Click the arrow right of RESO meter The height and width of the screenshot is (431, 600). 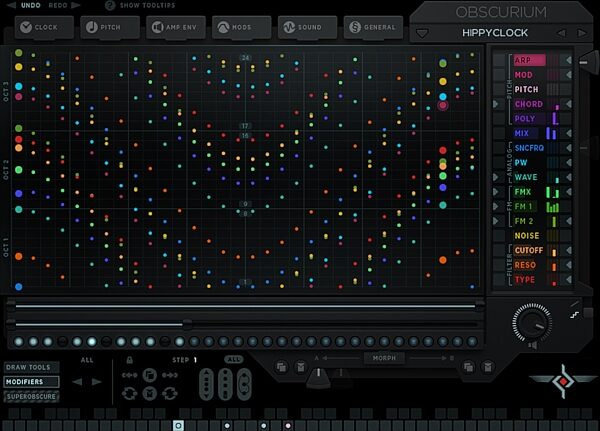tap(568, 265)
